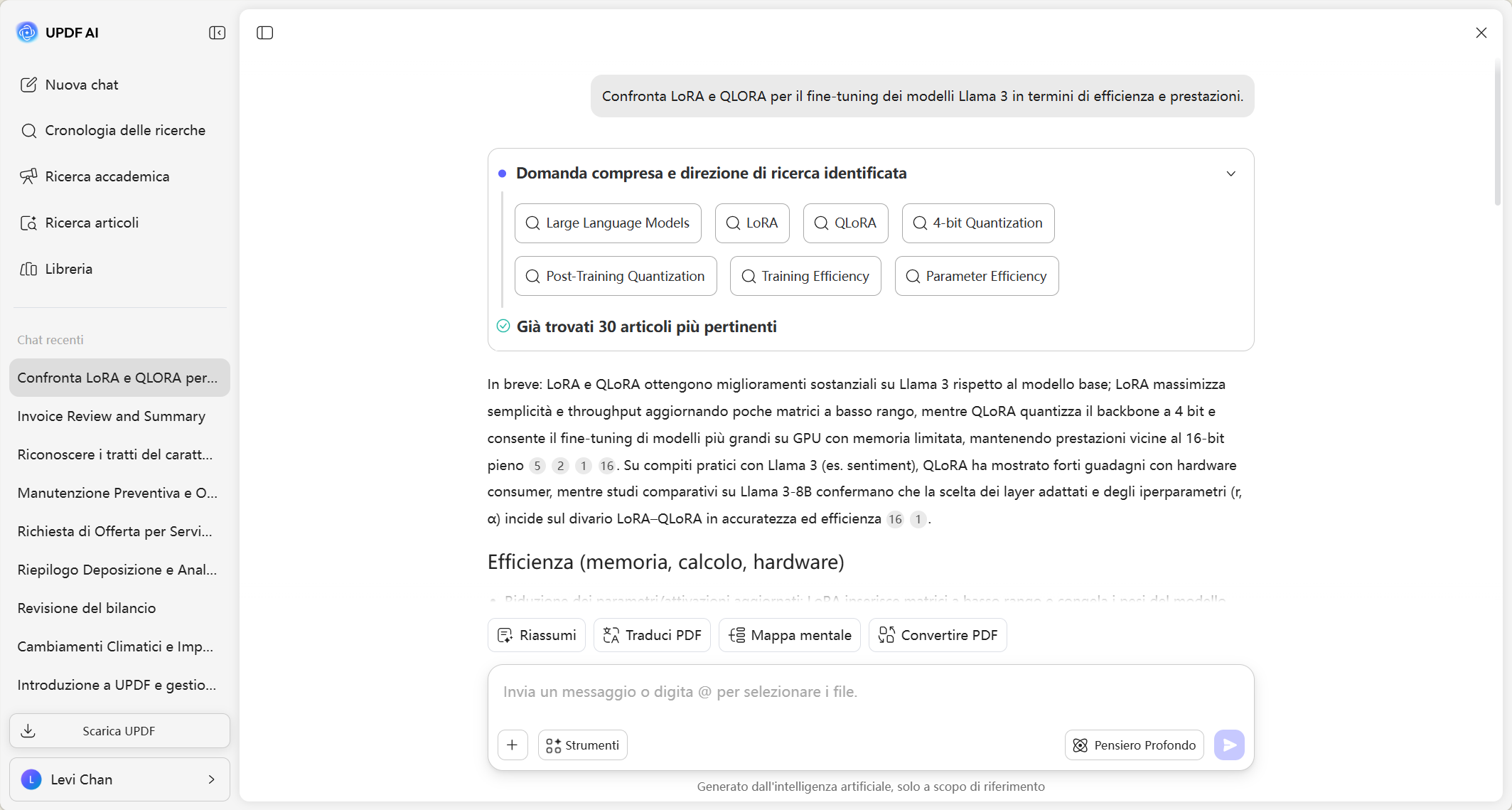Select the '4-bit Quantization' search chip

point(978,223)
